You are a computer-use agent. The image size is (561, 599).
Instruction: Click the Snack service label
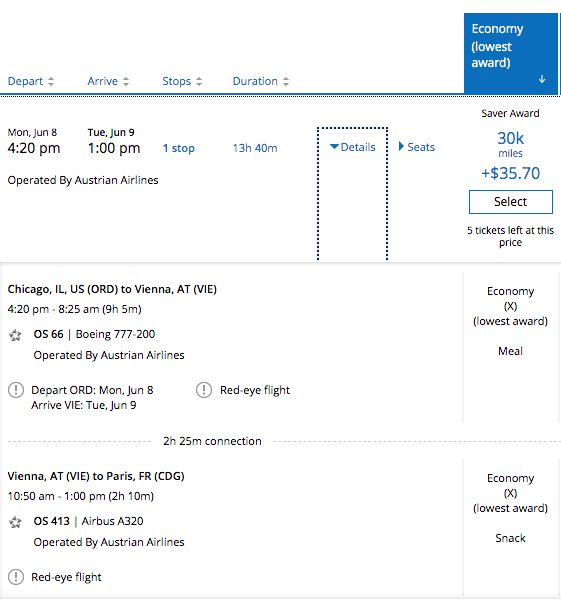click(x=511, y=538)
